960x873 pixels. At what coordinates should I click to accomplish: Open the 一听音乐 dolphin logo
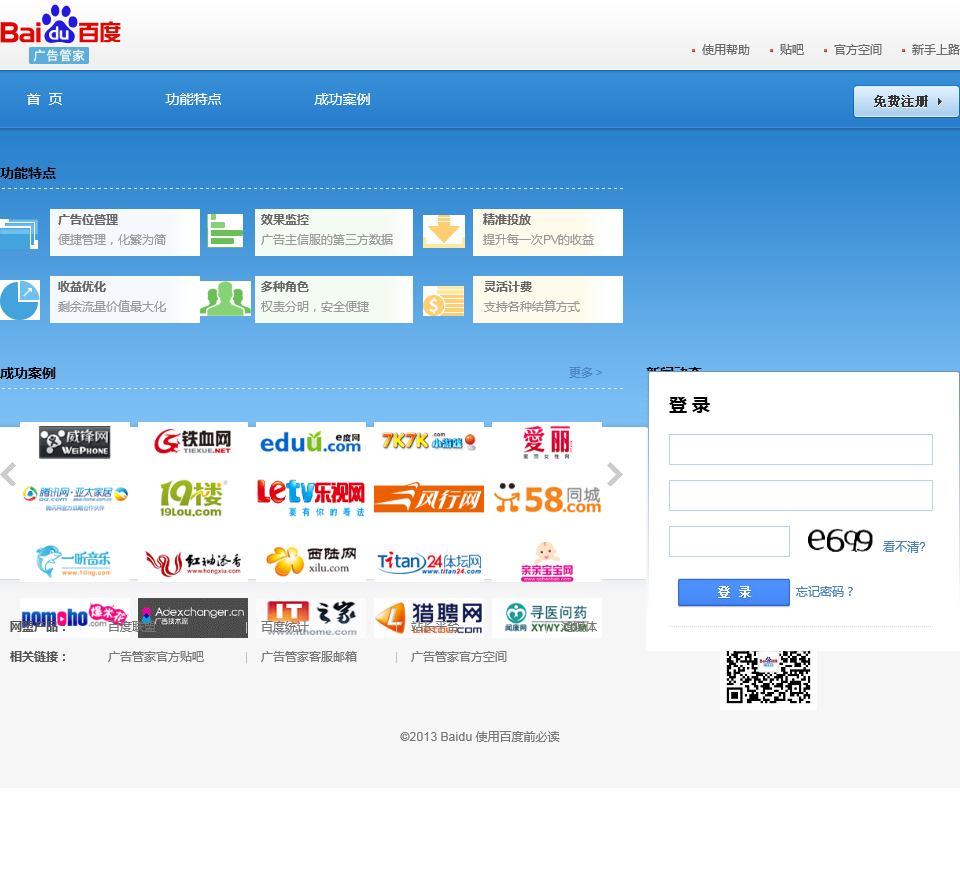pos(73,561)
